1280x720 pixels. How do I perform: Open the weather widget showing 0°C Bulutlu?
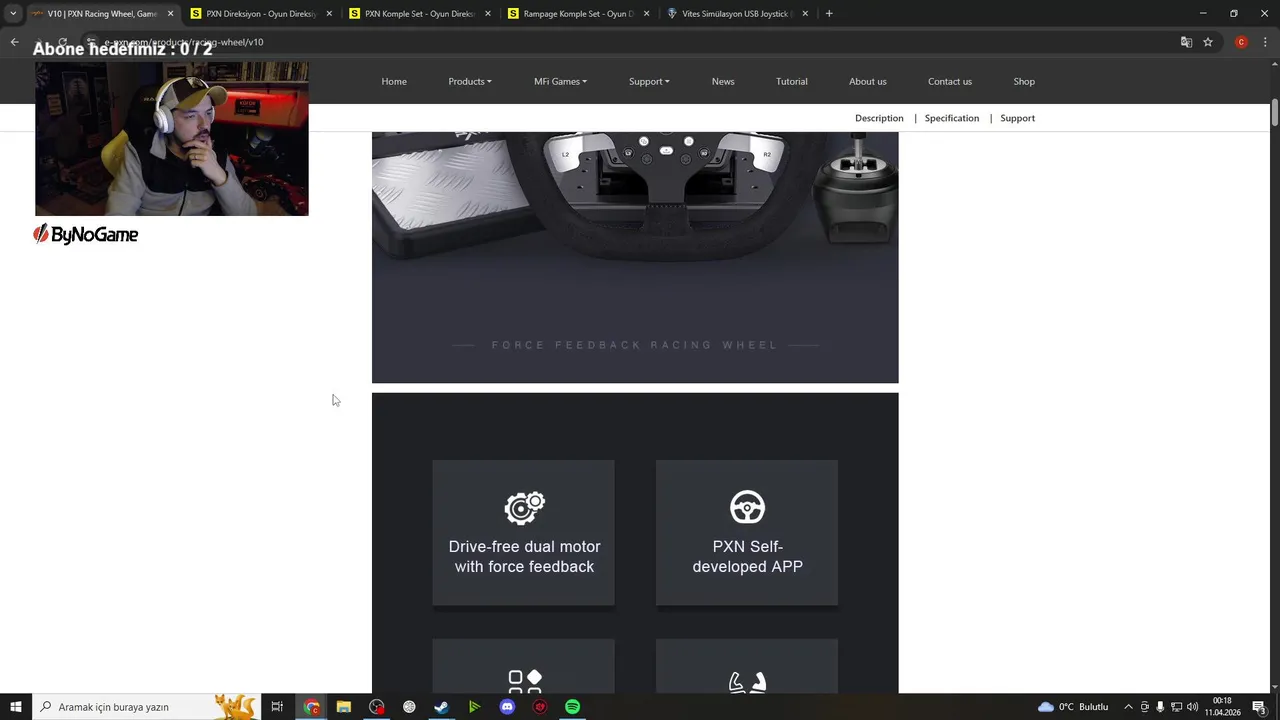pyautogui.click(x=1073, y=707)
